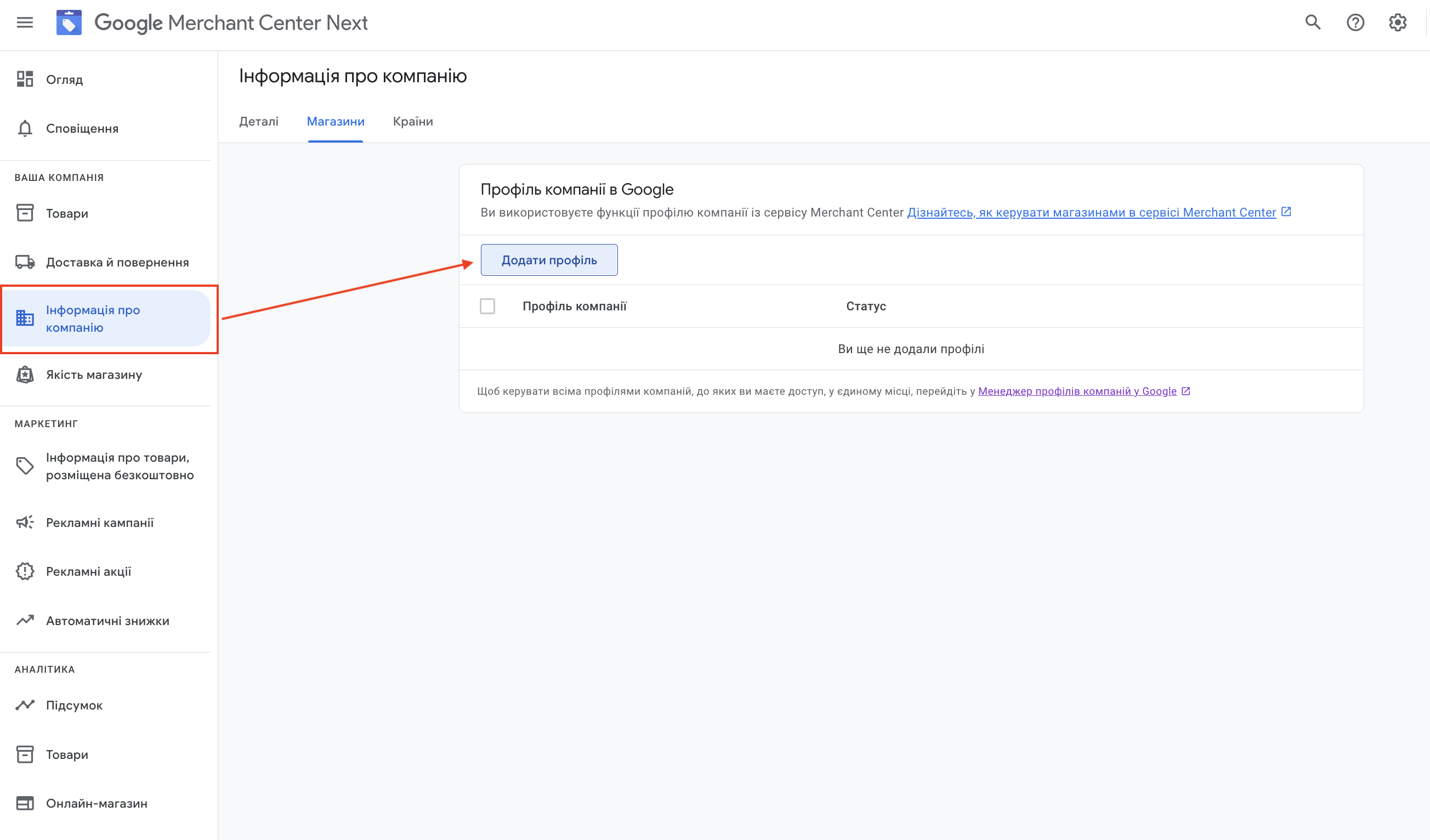Click the Товари box icon under Ваша компанія
This screenshot has height=840, width=1430.
25,213
